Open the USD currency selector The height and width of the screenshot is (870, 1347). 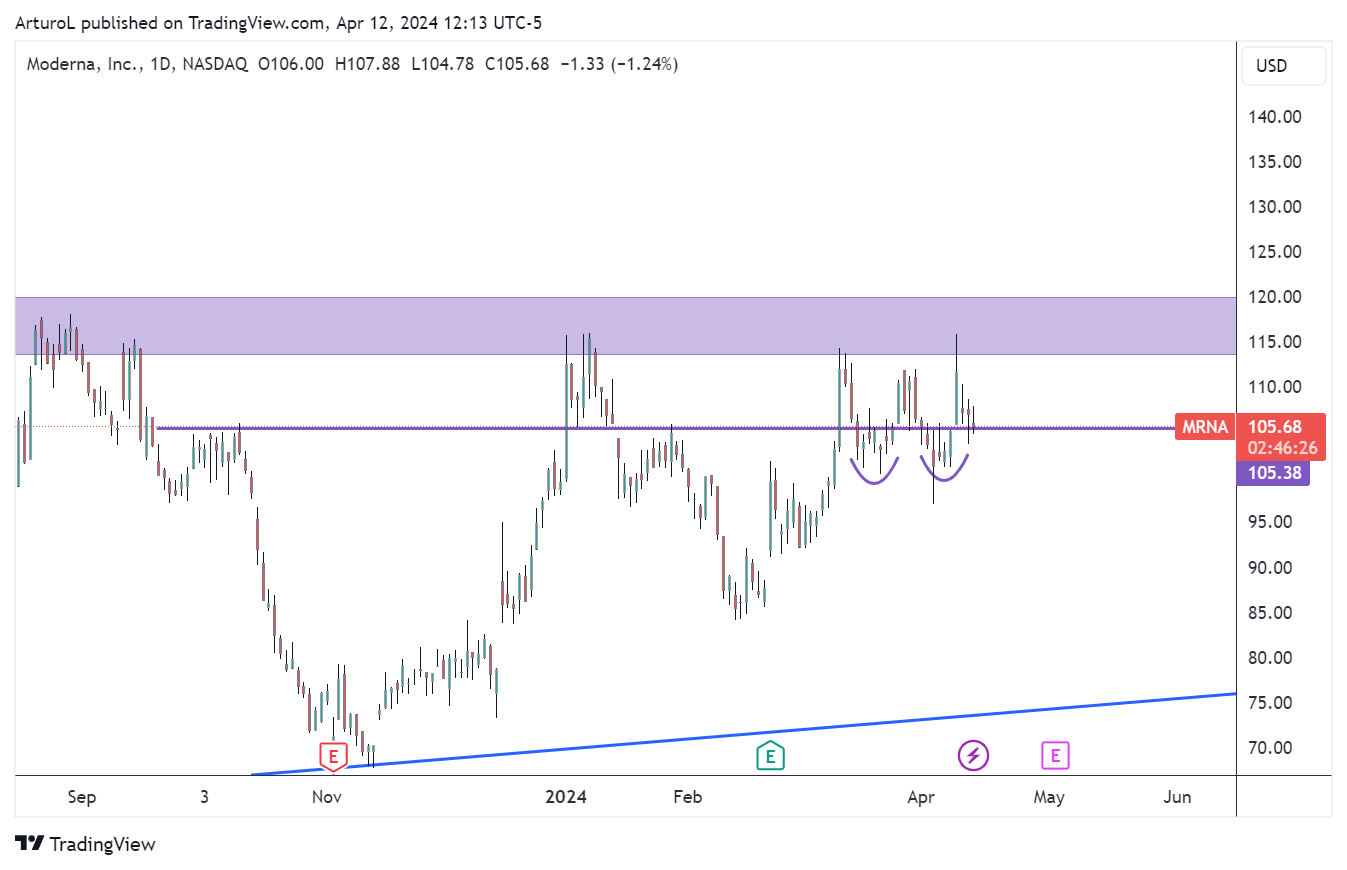pos(1284,66)
